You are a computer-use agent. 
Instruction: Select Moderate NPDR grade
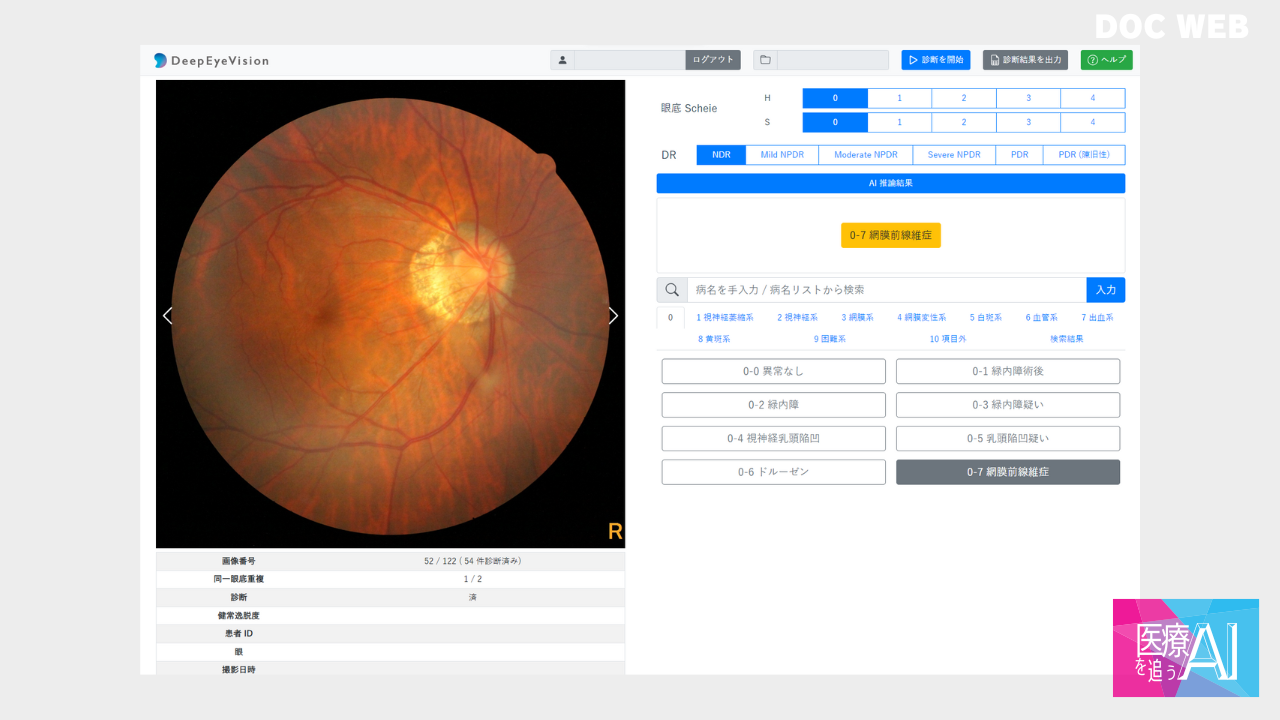click(866, 155)
